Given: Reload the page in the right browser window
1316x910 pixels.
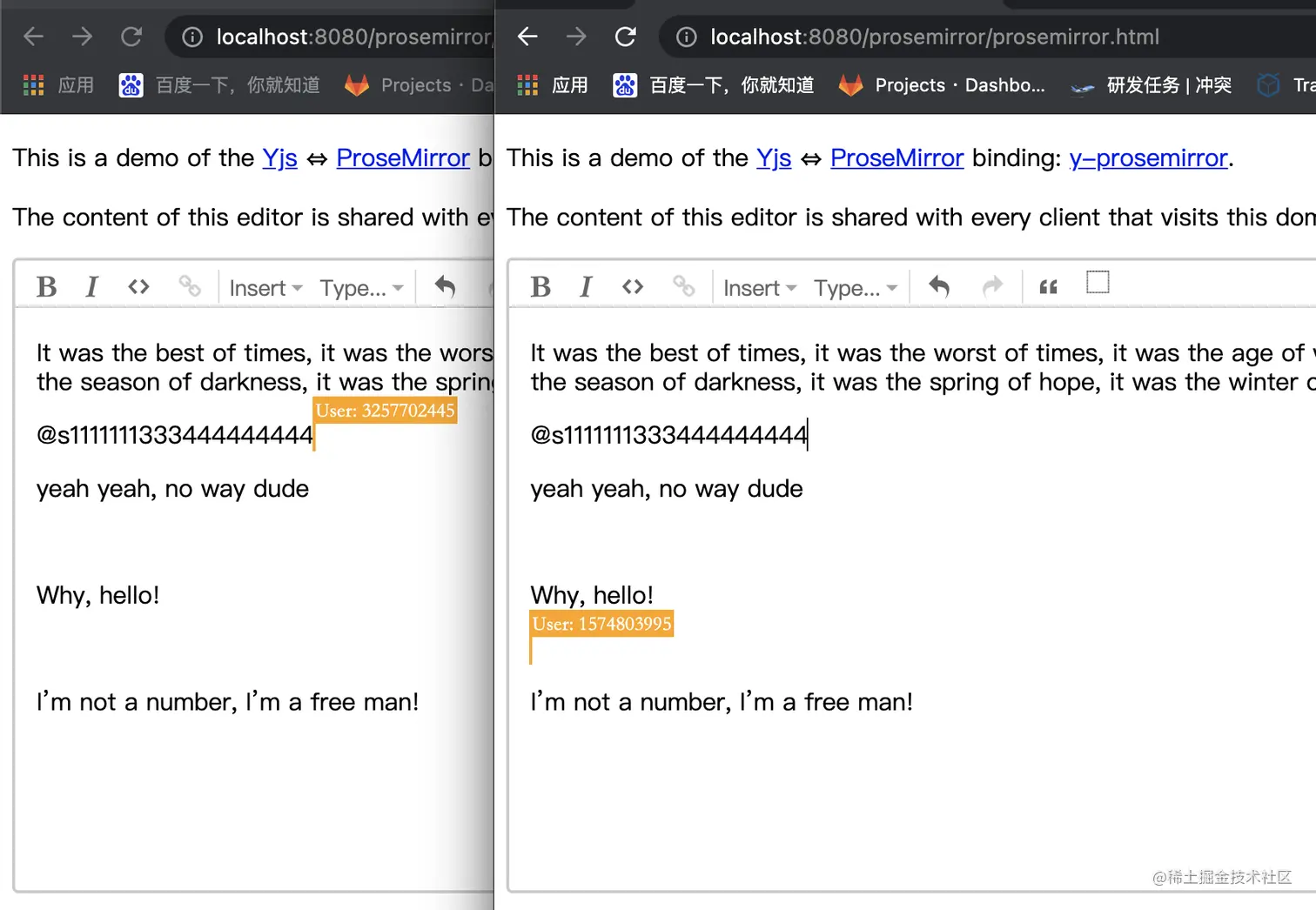Looking at the screenshot, I should [x=626, y=37].
